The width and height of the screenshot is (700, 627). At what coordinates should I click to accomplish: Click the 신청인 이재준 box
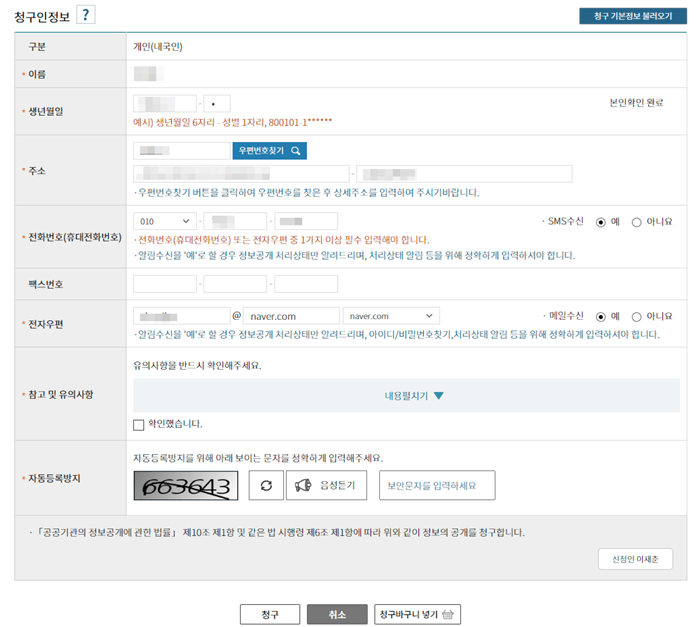635,559
